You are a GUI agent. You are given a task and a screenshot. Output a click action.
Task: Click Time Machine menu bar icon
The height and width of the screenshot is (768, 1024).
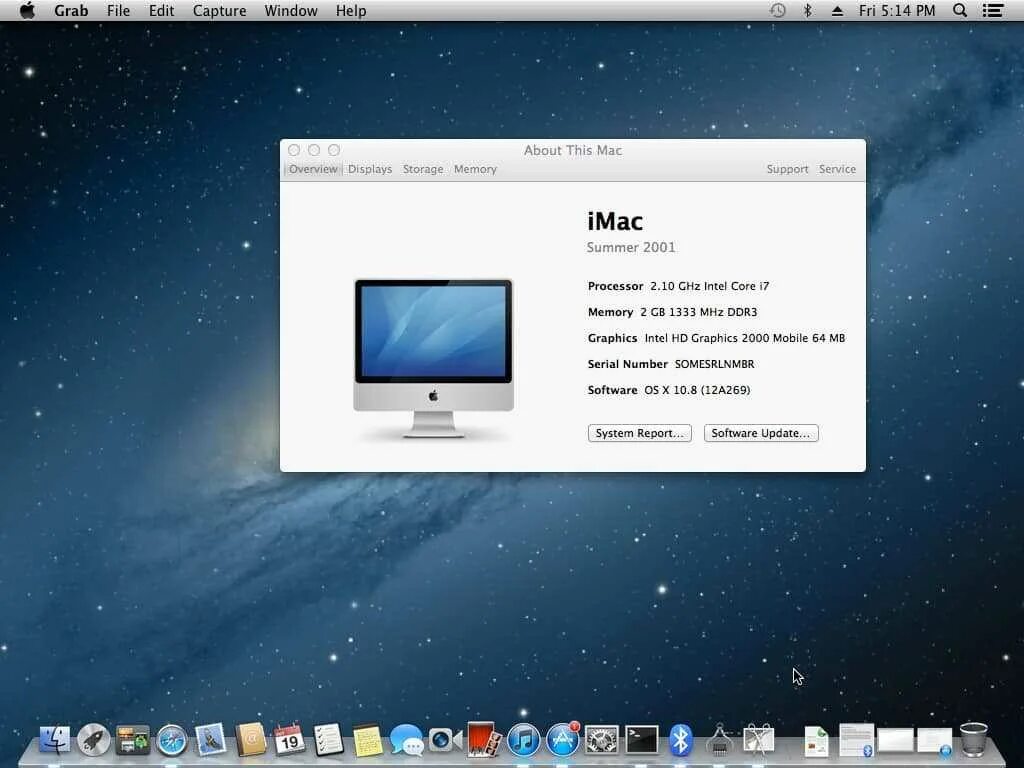[777, 10]
